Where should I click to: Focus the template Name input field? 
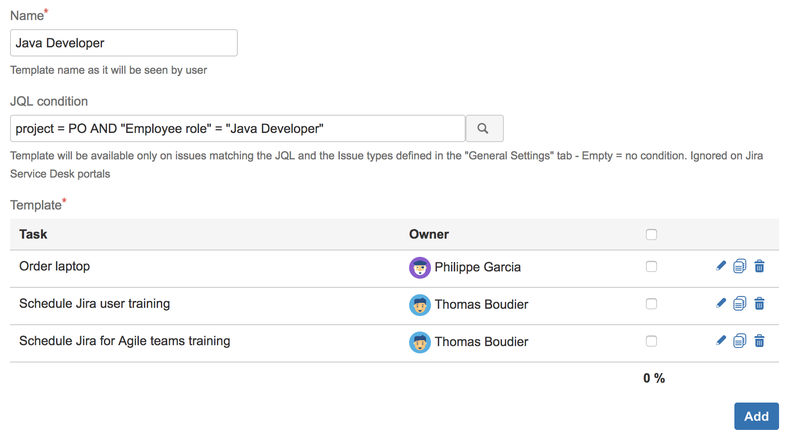point(124,43)
